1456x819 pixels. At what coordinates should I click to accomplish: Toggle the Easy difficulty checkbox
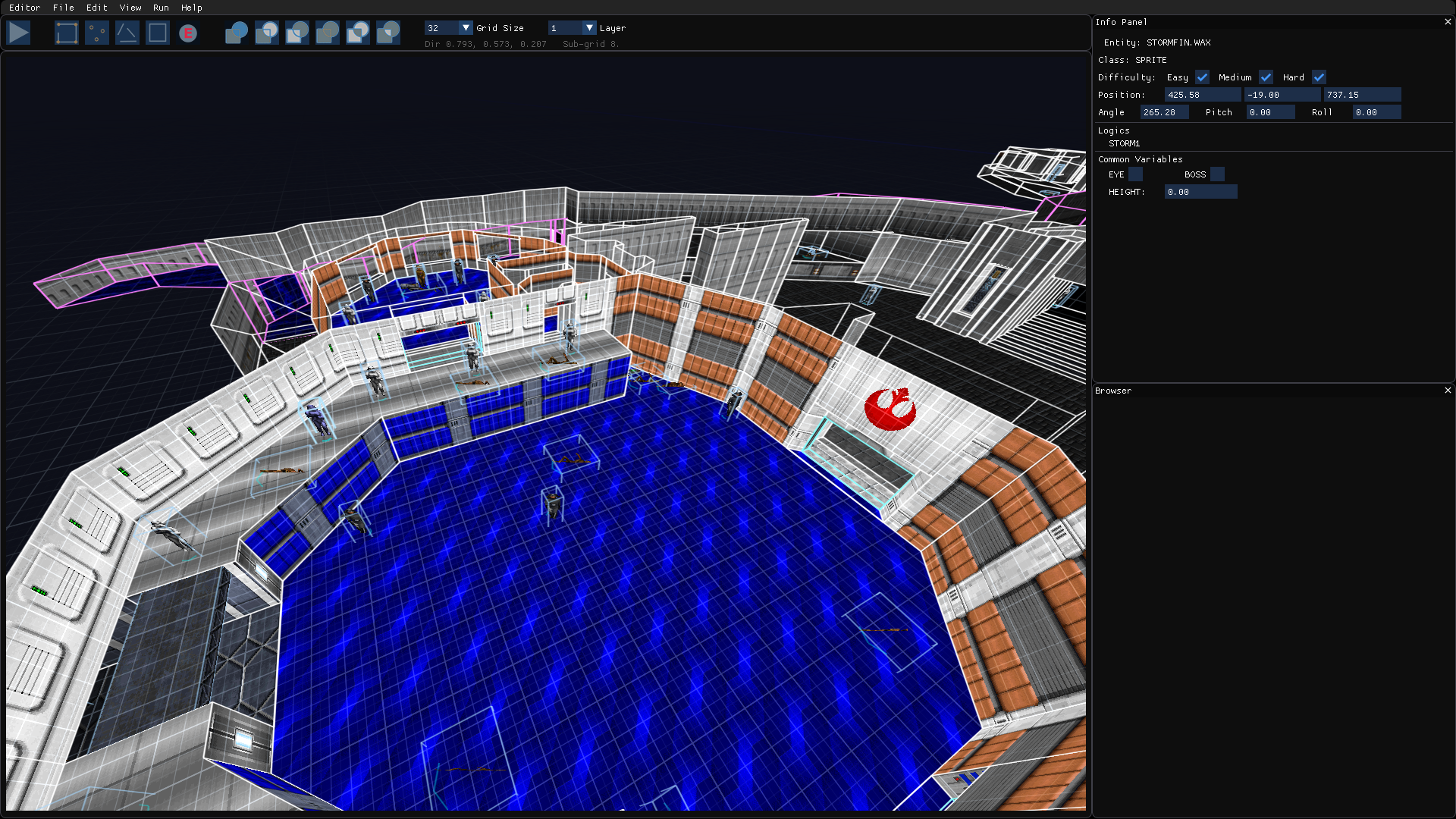click(1202, 77)
